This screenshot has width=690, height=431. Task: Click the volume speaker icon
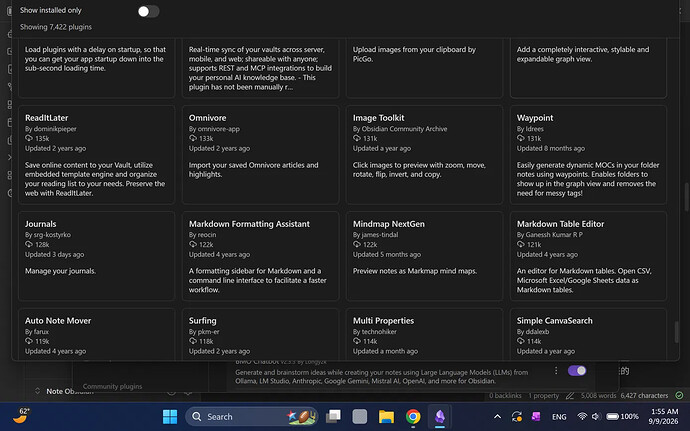(x=596, y=416)
